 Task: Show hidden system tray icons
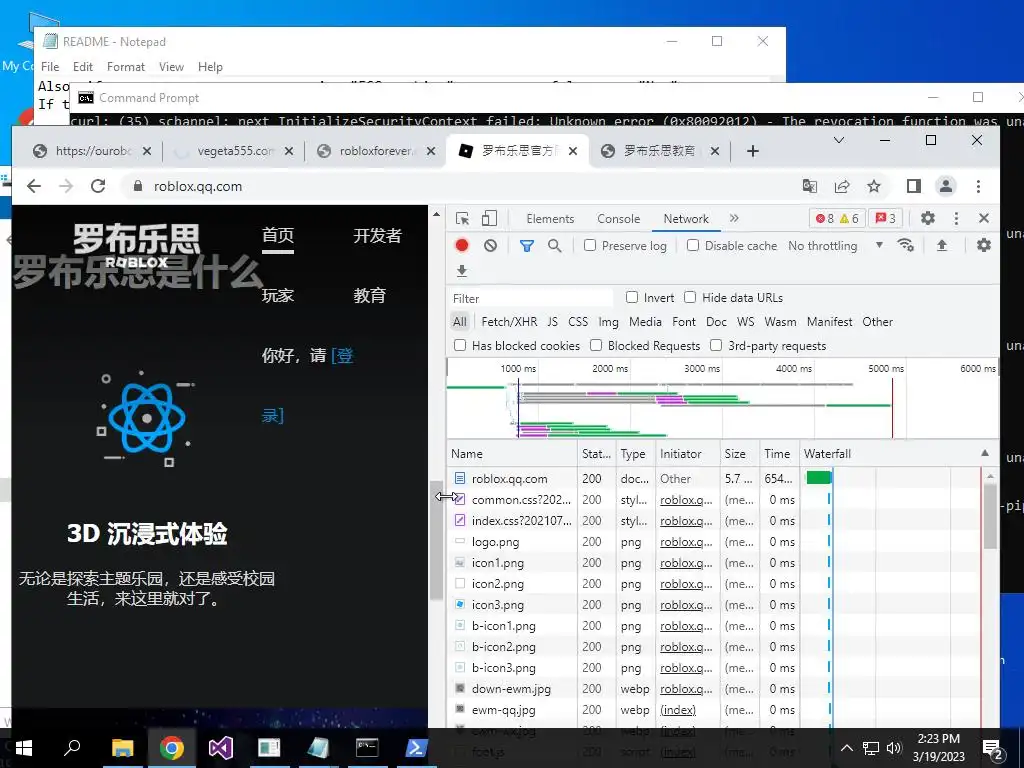click(846, 748)
